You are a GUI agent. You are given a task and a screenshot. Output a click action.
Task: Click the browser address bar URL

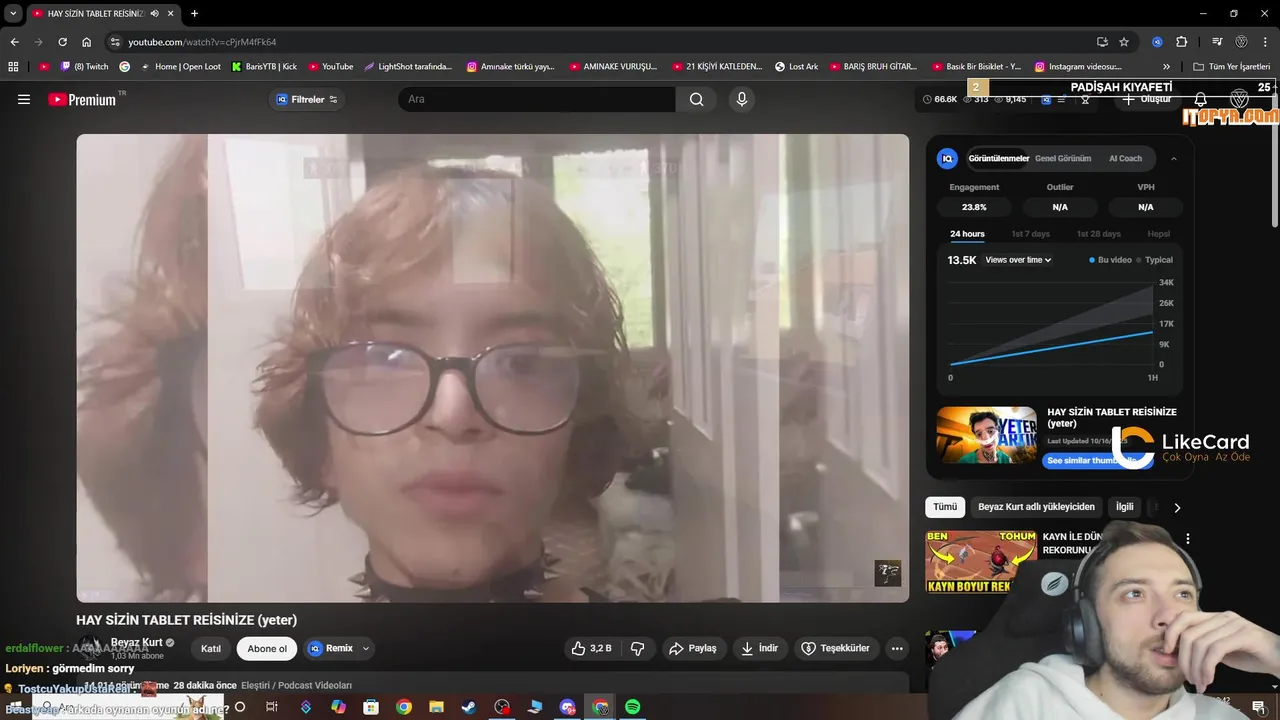[202, 42]
